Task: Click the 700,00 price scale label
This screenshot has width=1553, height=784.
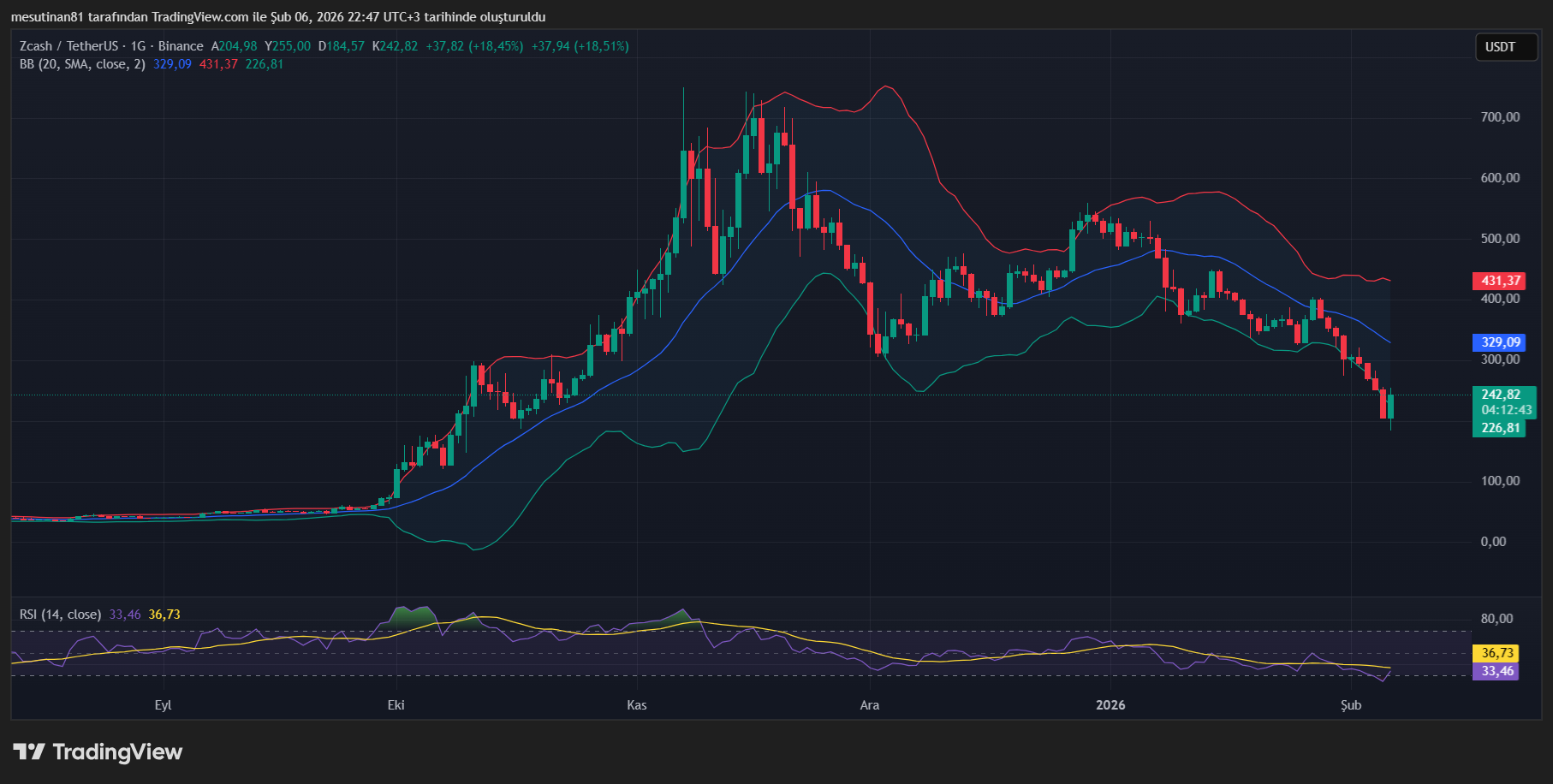Action: click(1500, 117)
